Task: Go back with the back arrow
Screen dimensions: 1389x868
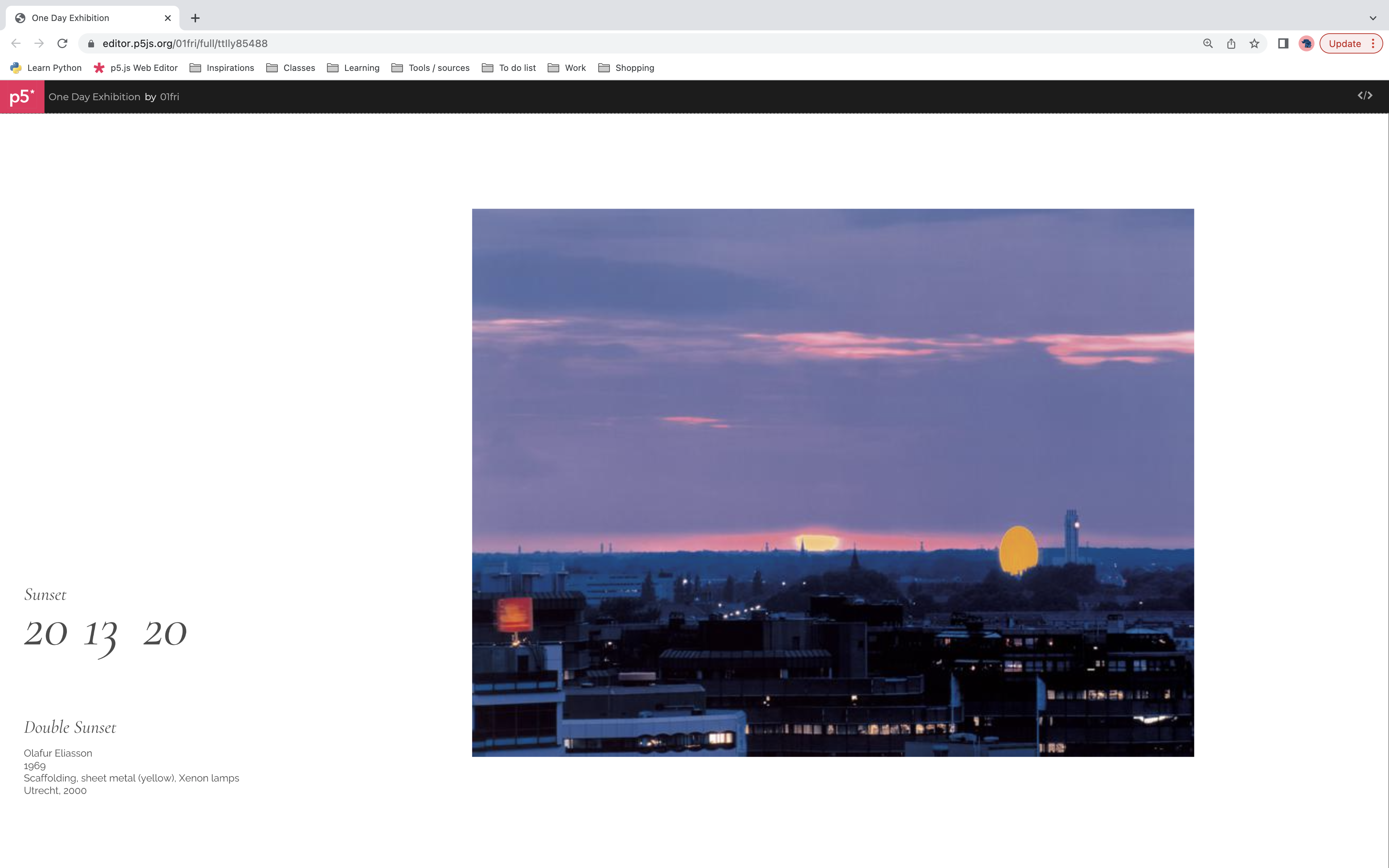Action: click(x=16, y=44)
